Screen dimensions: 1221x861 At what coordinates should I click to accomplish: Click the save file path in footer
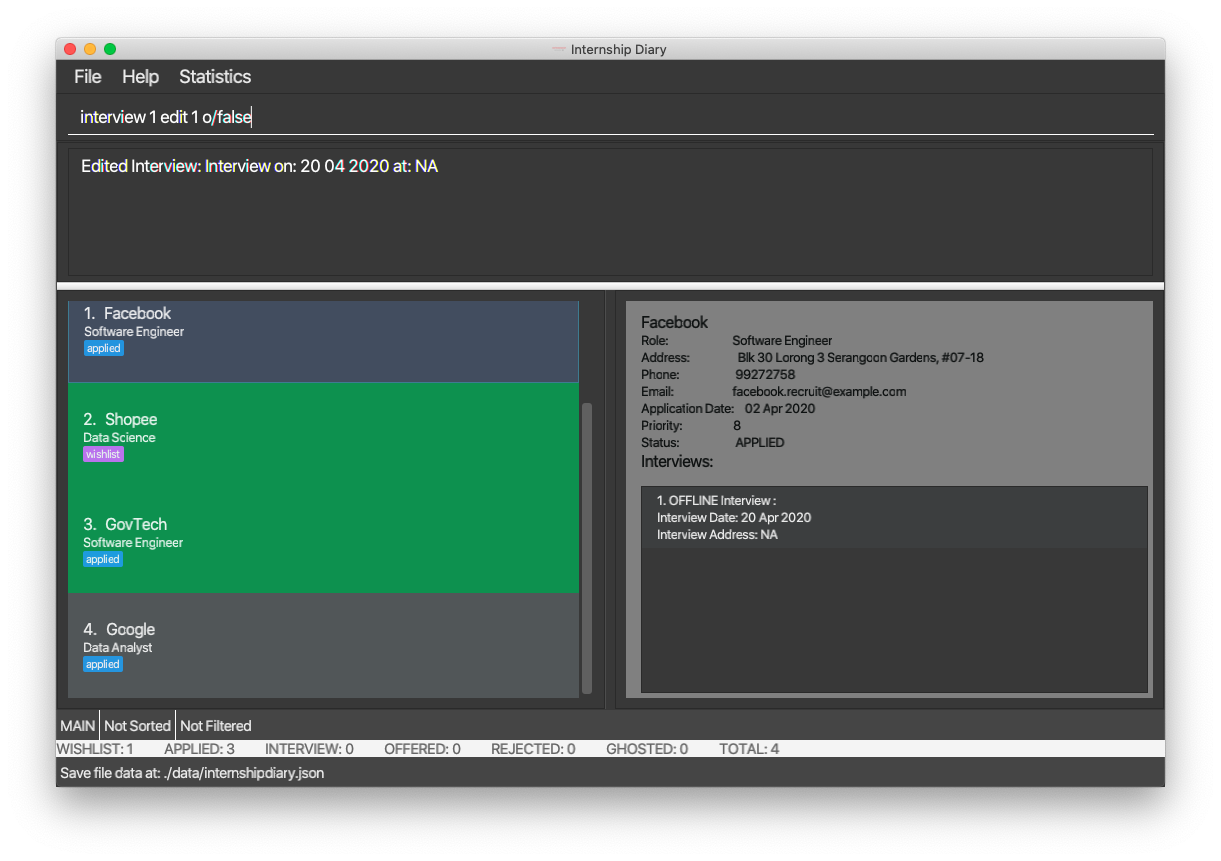(192, 773)
